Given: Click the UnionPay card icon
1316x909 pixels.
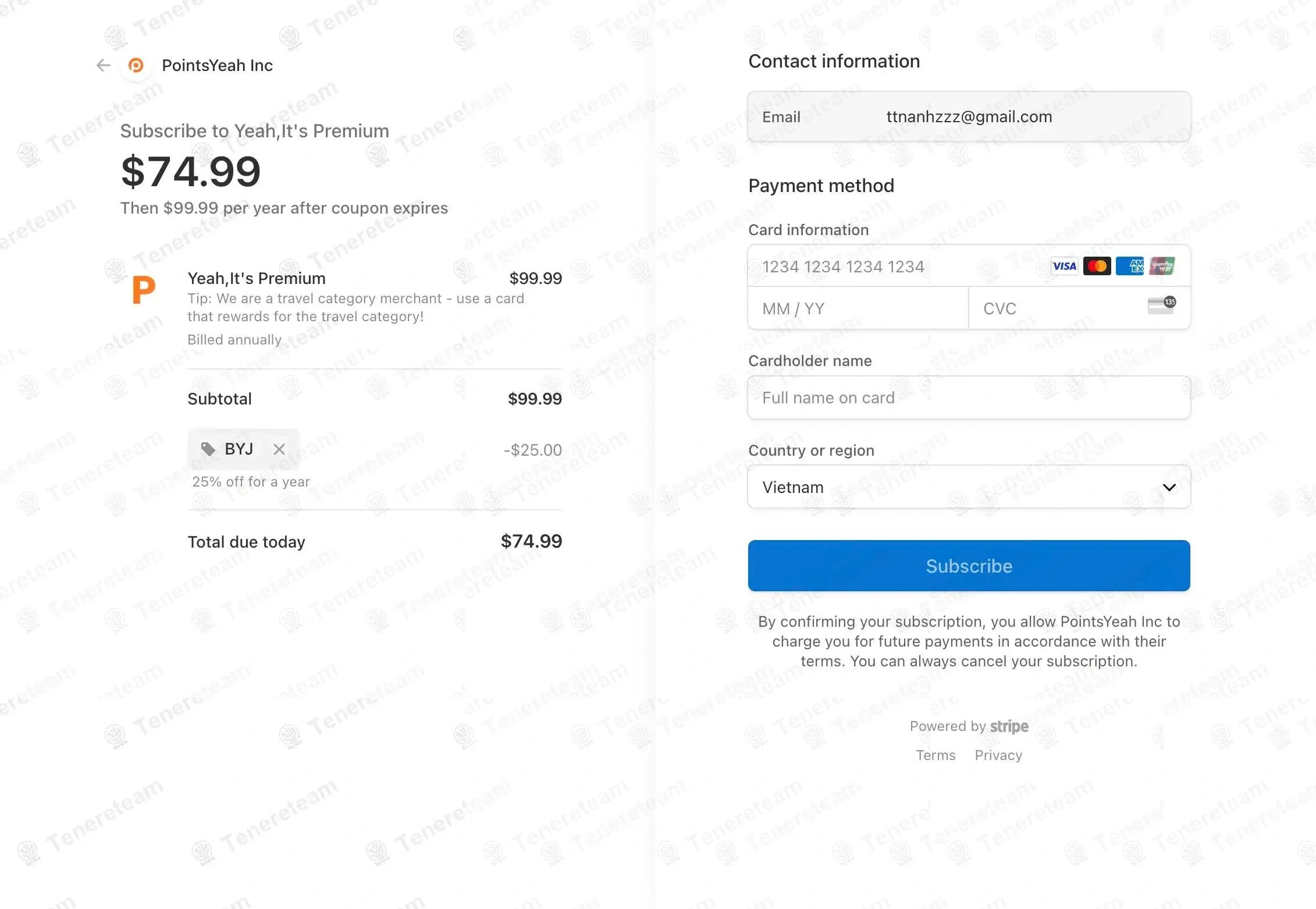Looking at the screenshot, I should pyautogui.click(x=1162, y=267).
